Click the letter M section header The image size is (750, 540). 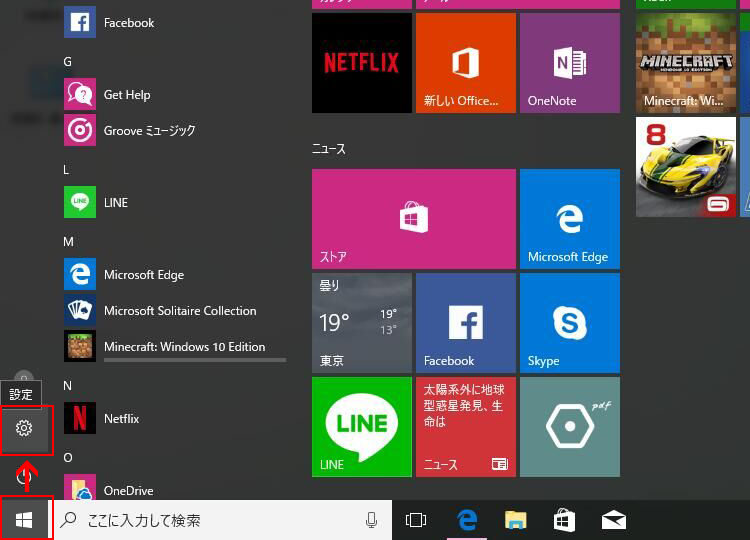click(68, 242)
